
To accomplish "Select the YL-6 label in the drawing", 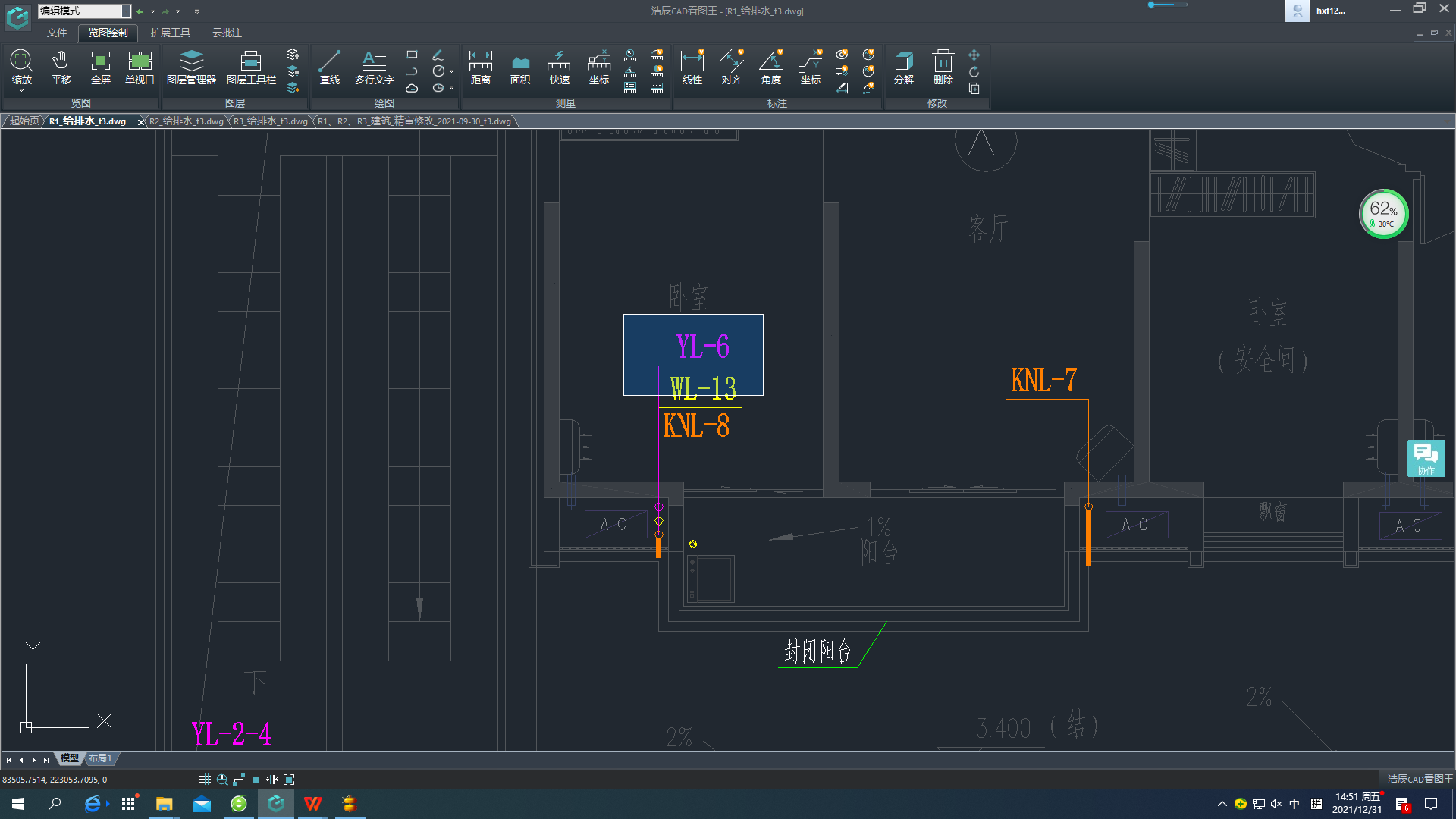I will click(x=702, y=347).
